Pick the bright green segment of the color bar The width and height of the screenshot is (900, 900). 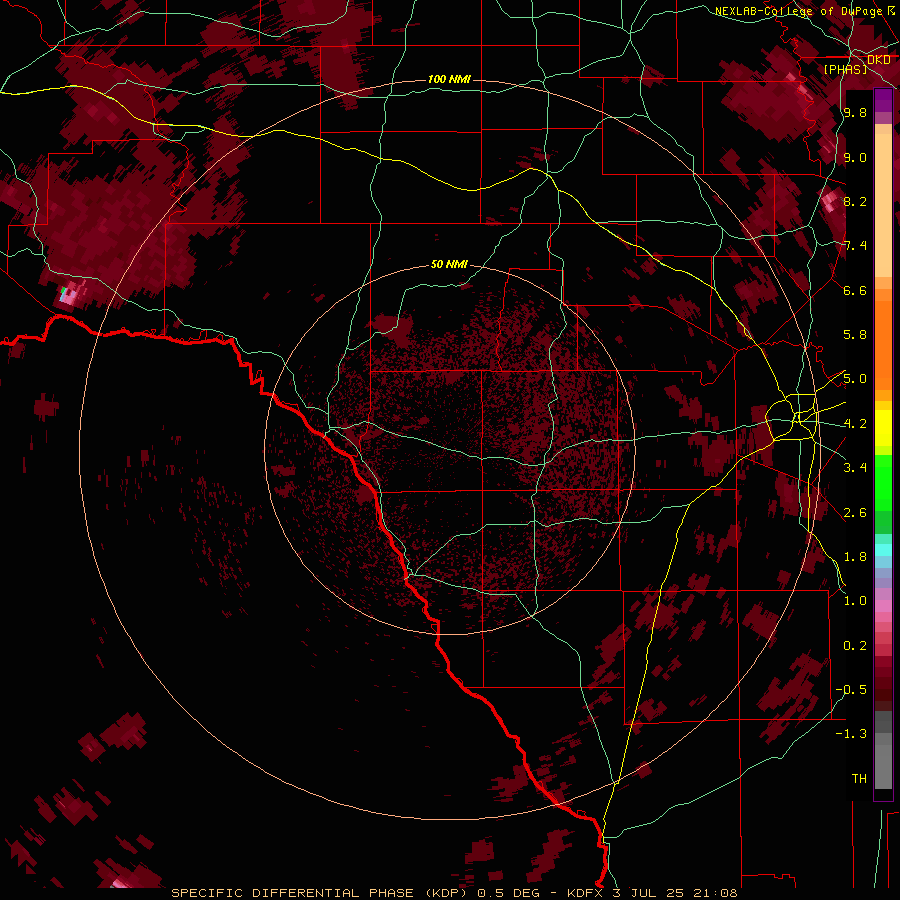point(883,482)
